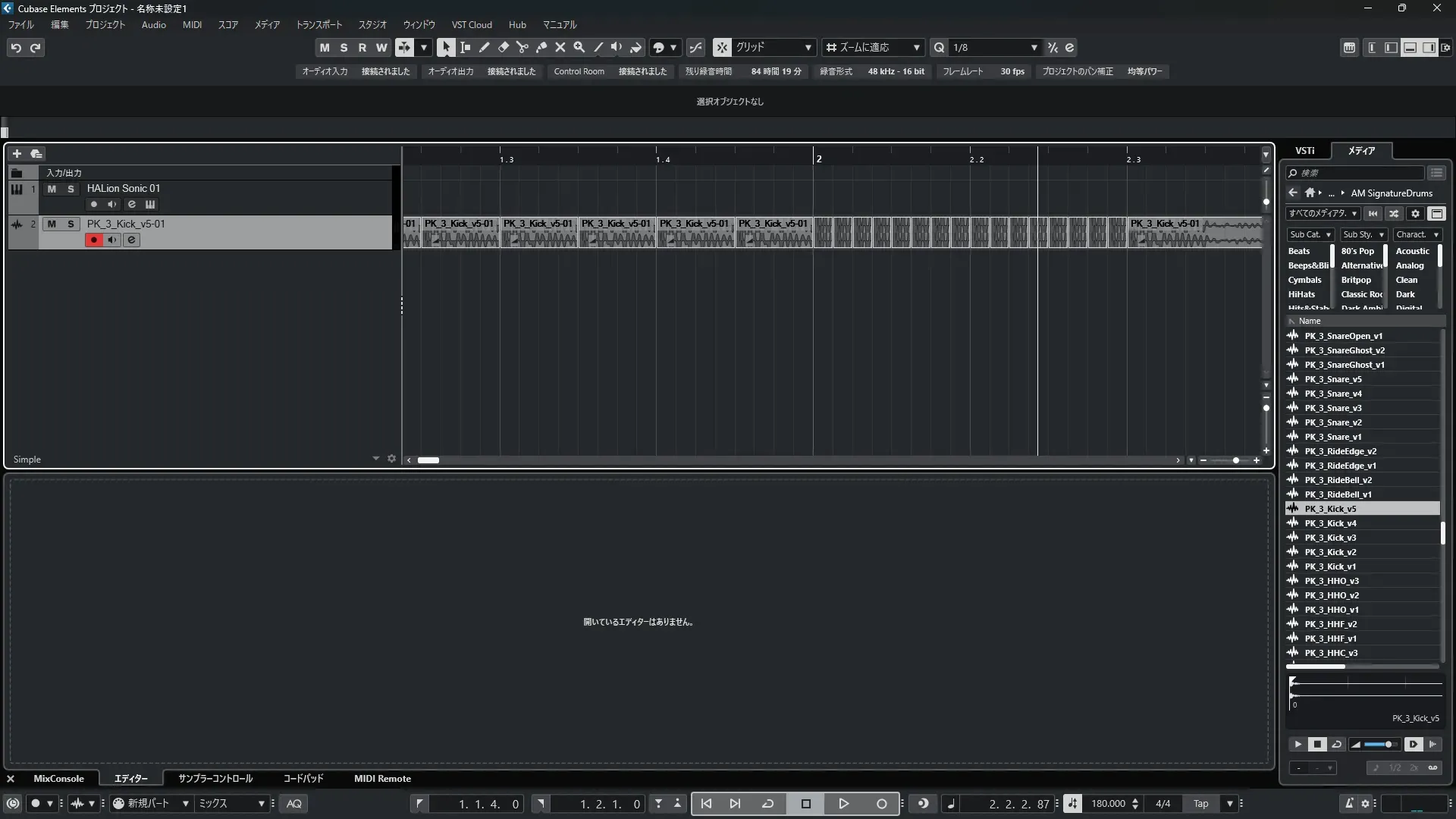Select the Range Selection tool

click(x=465, y=47)
